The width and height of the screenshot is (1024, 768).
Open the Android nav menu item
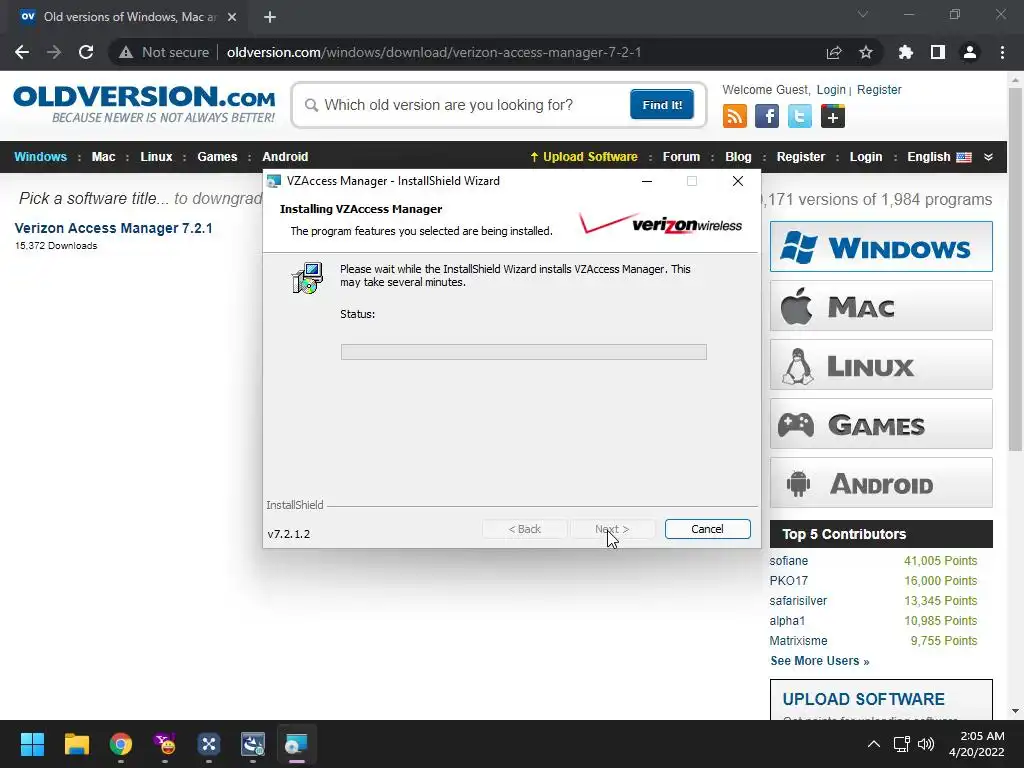tap(285, 157)
